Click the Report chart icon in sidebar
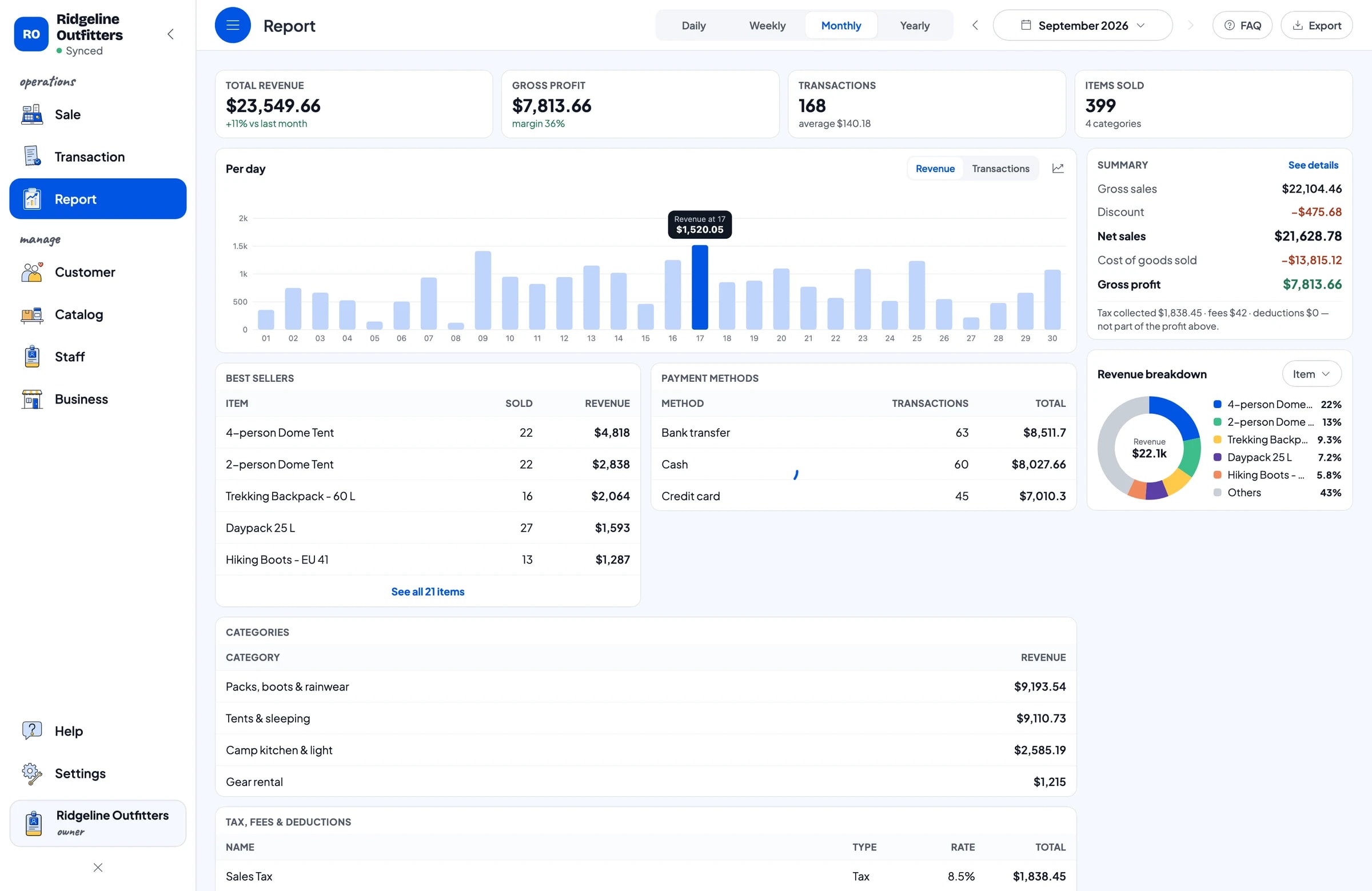This screenshot has width=1372, height=891. [x=32, y=199]
